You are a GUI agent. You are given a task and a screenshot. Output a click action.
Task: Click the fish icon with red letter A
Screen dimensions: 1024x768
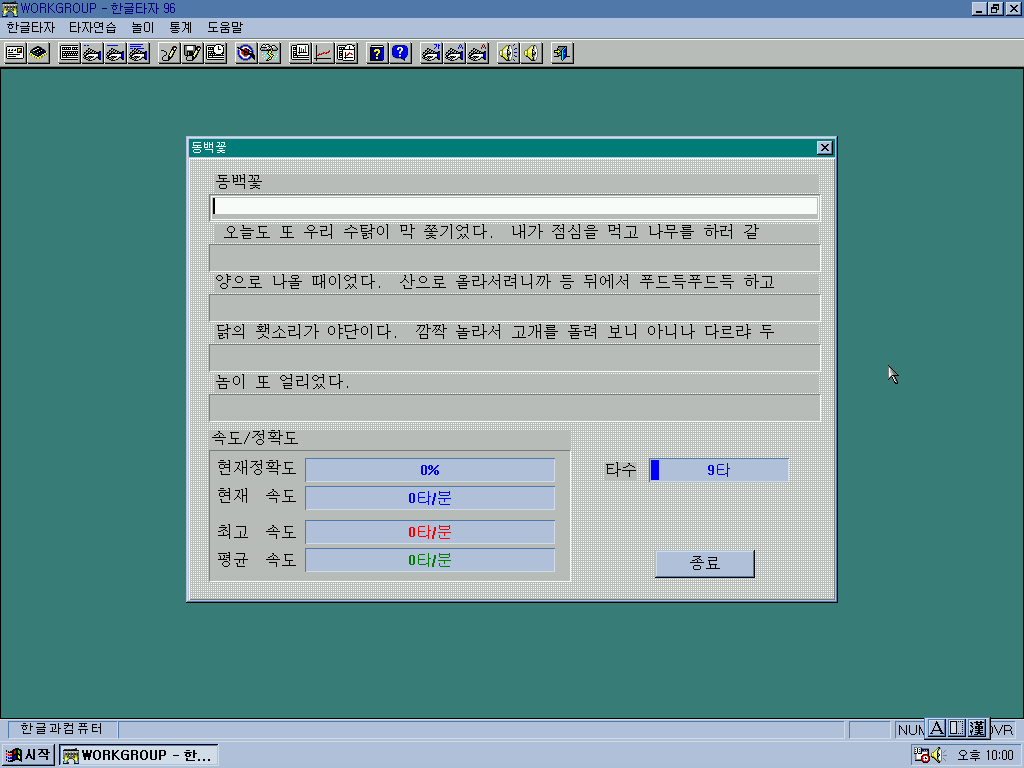coord(477,53)
